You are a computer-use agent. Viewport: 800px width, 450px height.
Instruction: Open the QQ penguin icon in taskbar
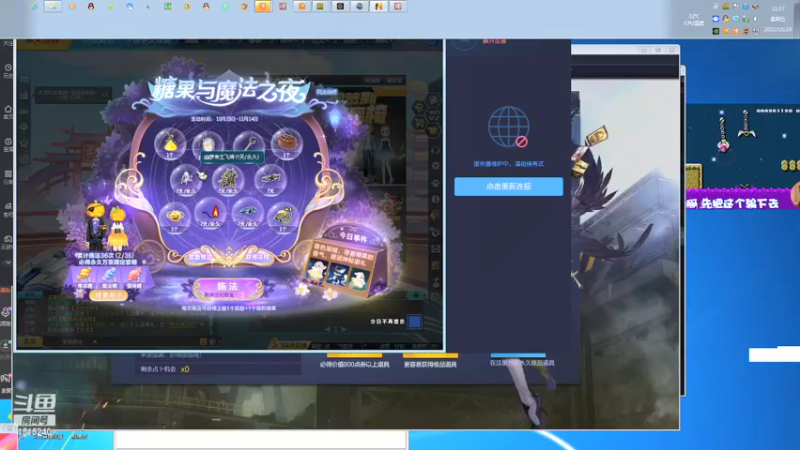click(x=91, y=6)
